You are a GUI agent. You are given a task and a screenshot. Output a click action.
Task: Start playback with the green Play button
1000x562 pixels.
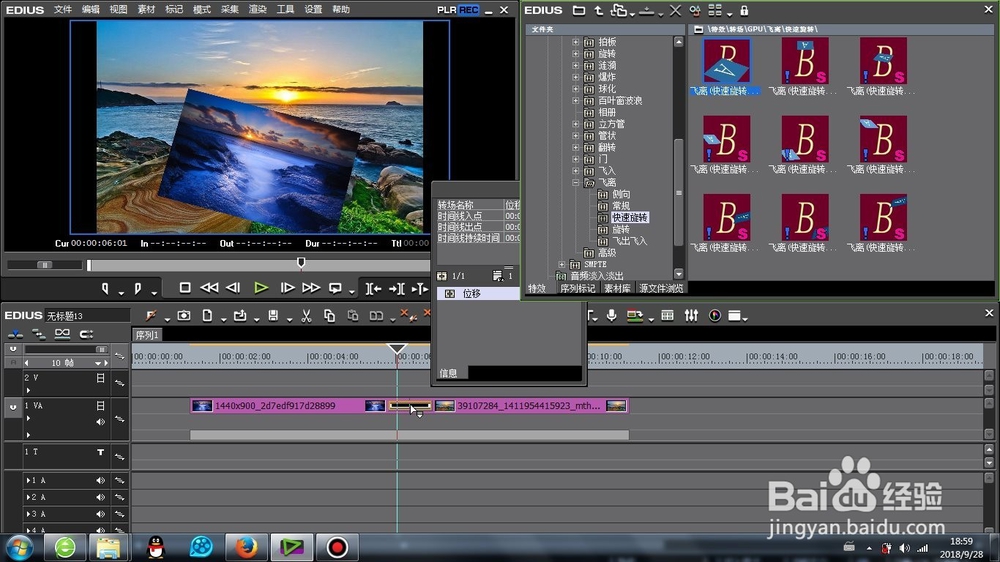[261, 288]
